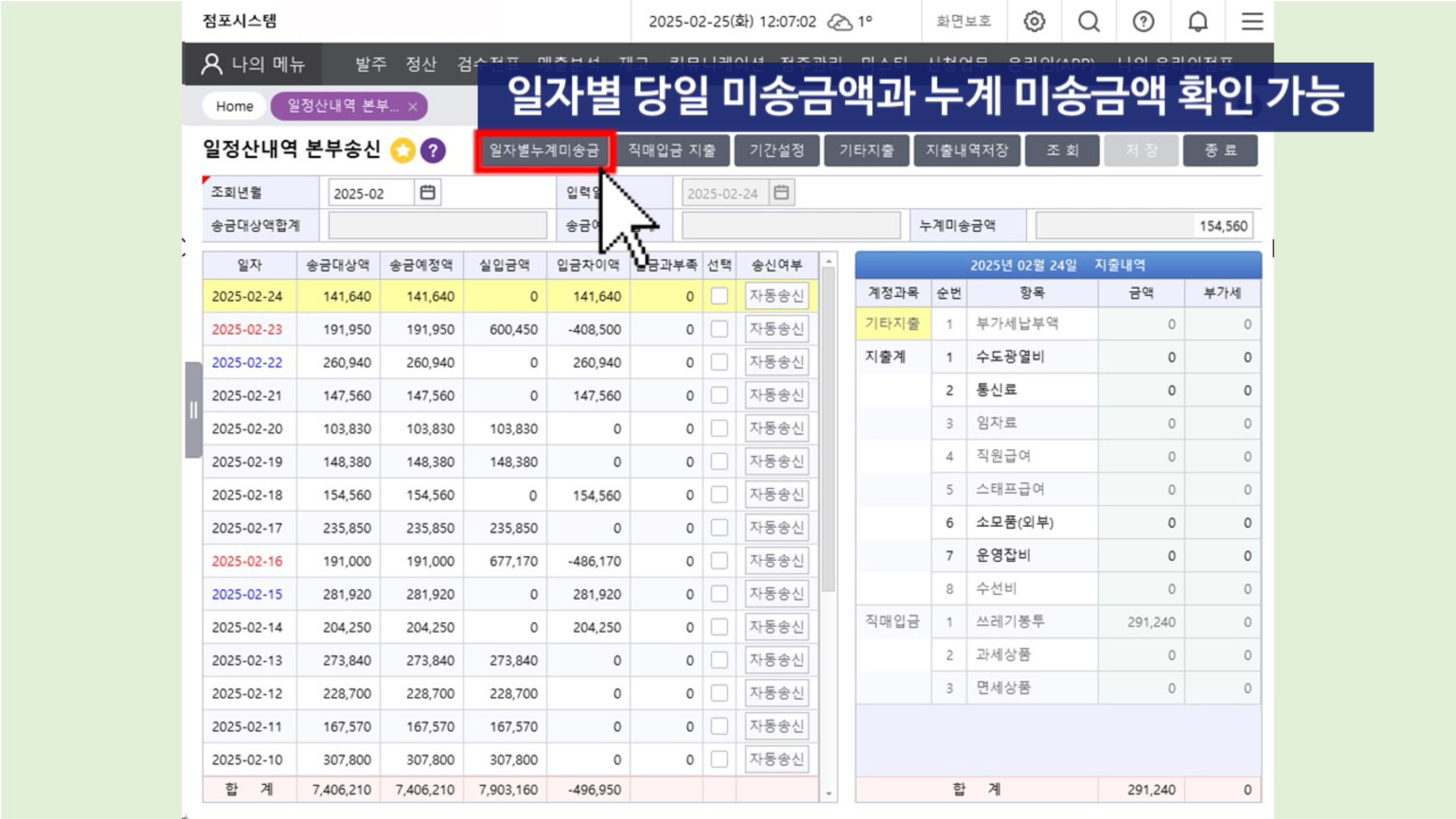Image resolution: width=1456 pixels, height=819 pixels.
Task: Click the yellow favorite star icon
Action: (x=403, y=151)
